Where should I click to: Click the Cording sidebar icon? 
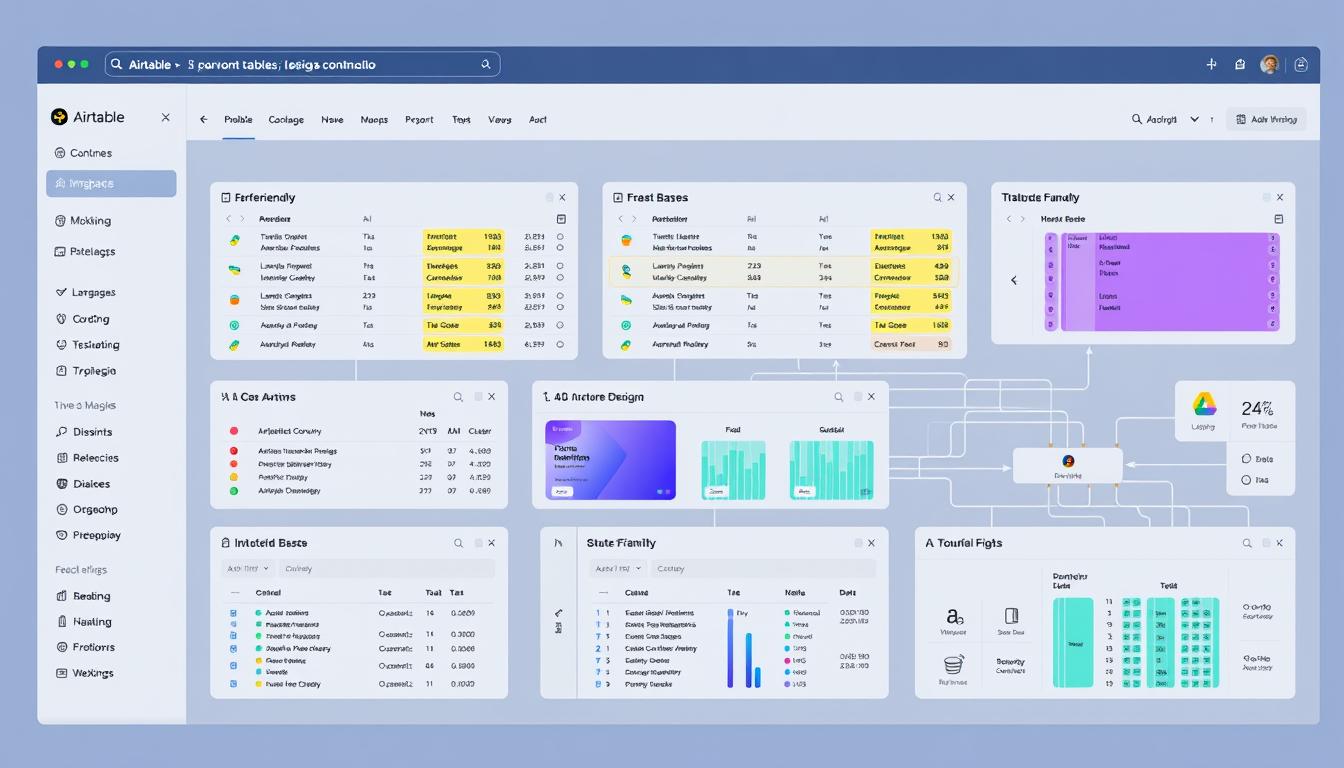pyautogui.click(x=62, y=319)
